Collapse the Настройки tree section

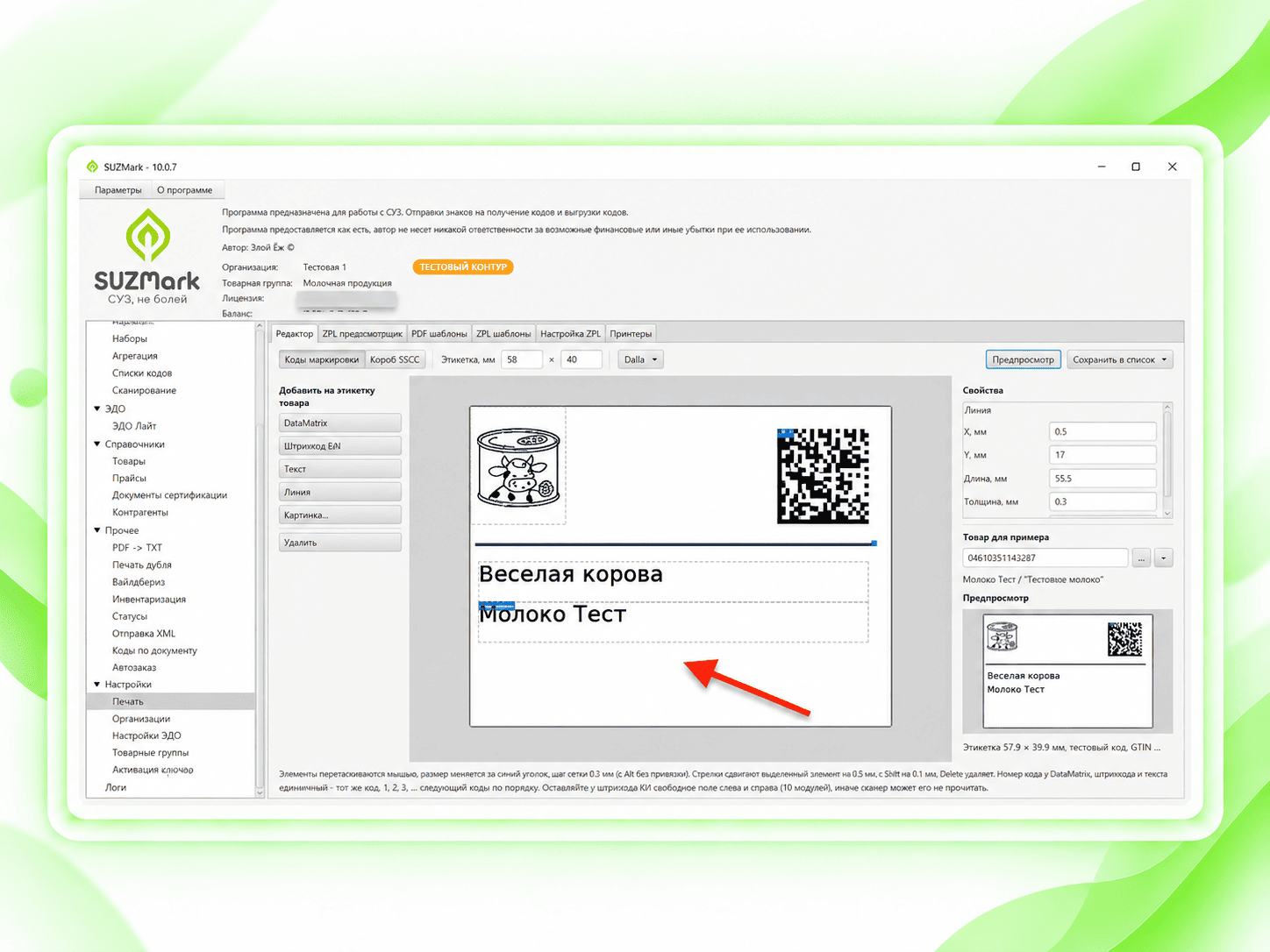click(97, 685)
